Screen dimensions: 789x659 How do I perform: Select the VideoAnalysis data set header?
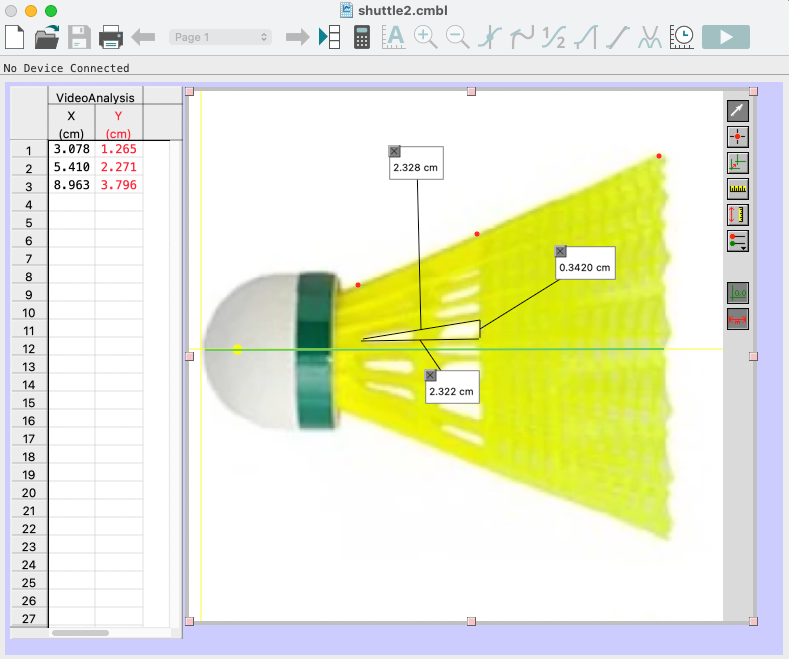pyautogui.click(x=95, y=98)
